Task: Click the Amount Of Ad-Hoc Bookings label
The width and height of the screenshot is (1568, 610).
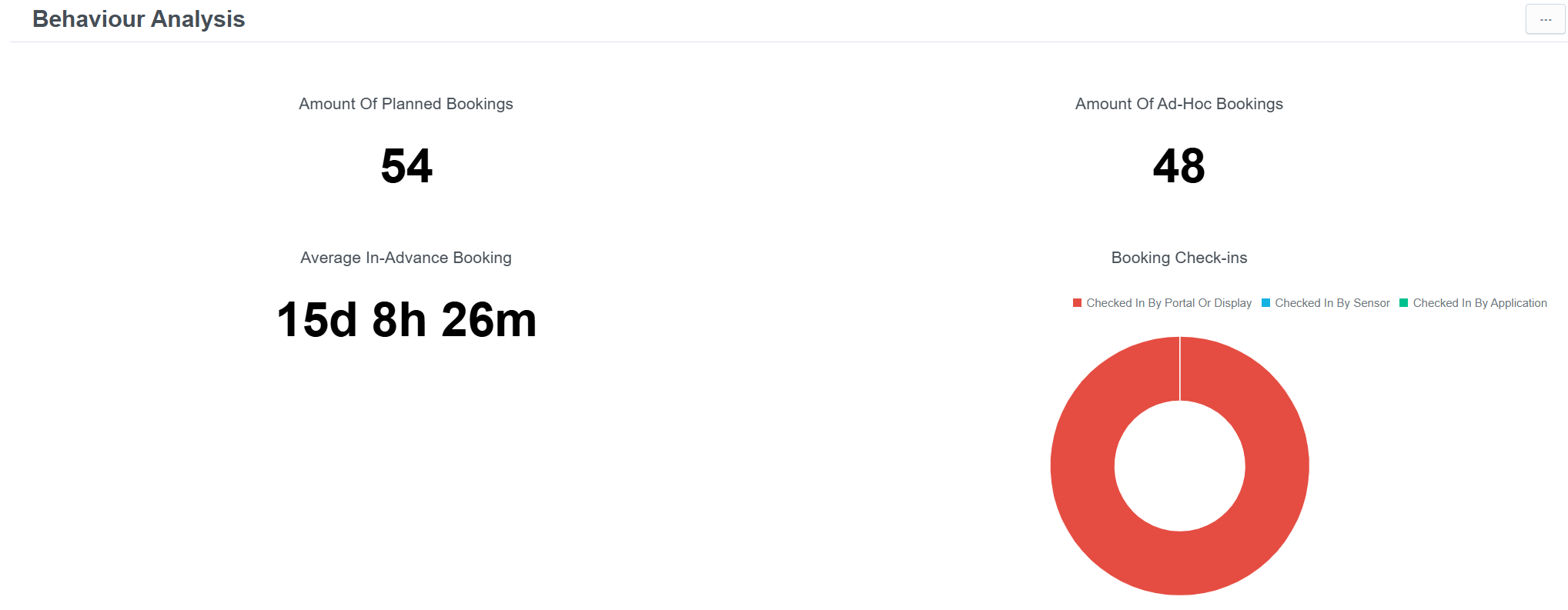Action: tap(1179, 104)
